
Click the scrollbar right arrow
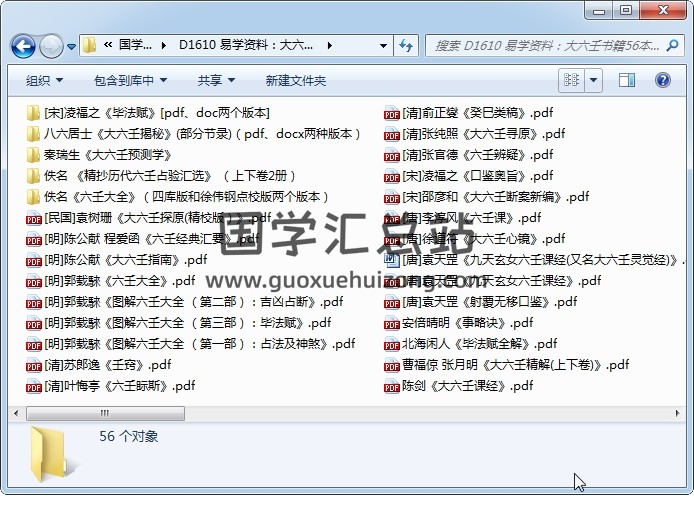(677, 413)
